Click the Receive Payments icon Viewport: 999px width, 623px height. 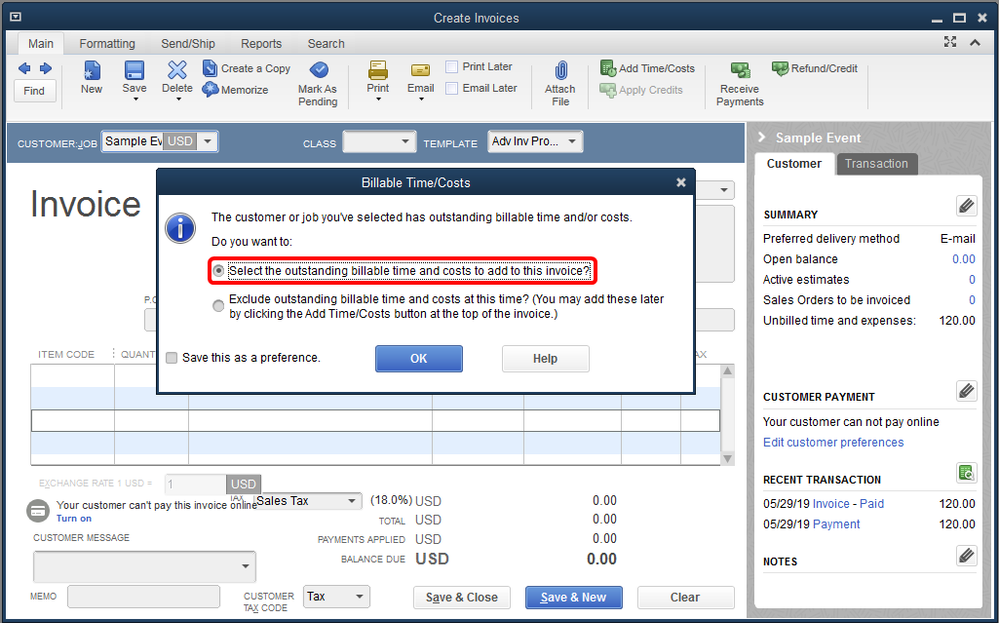click(740, 69)
